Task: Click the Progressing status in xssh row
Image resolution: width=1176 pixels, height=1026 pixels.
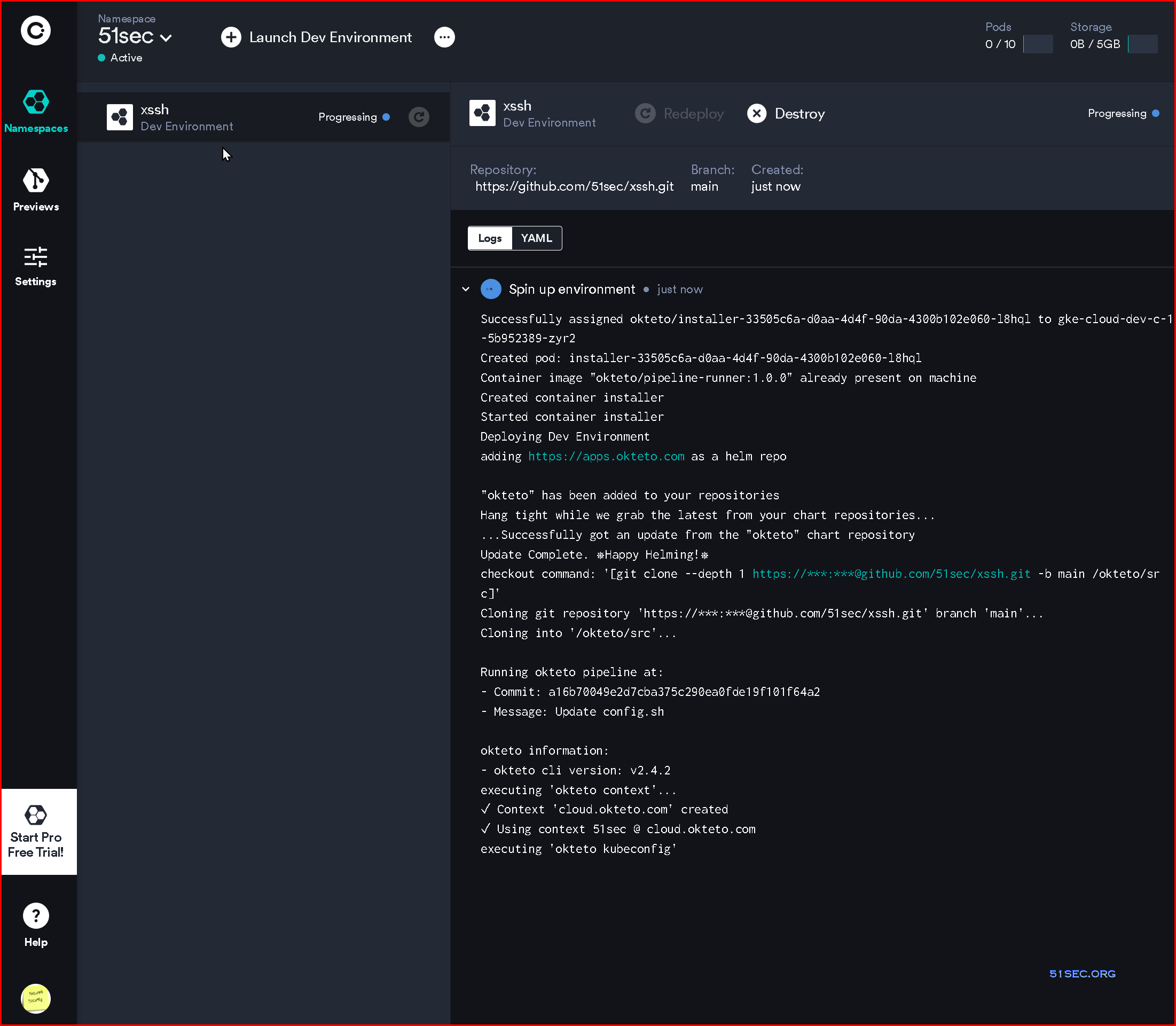Action: pos(354,117)
